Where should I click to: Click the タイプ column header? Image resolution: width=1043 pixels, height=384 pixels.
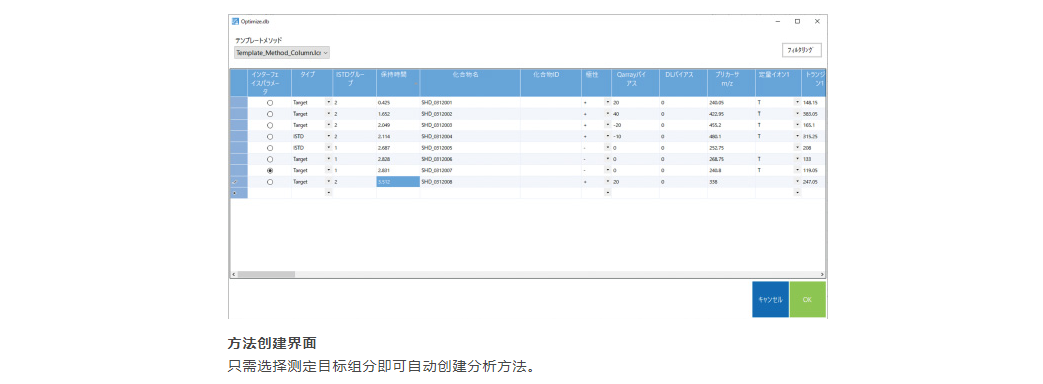312,83
